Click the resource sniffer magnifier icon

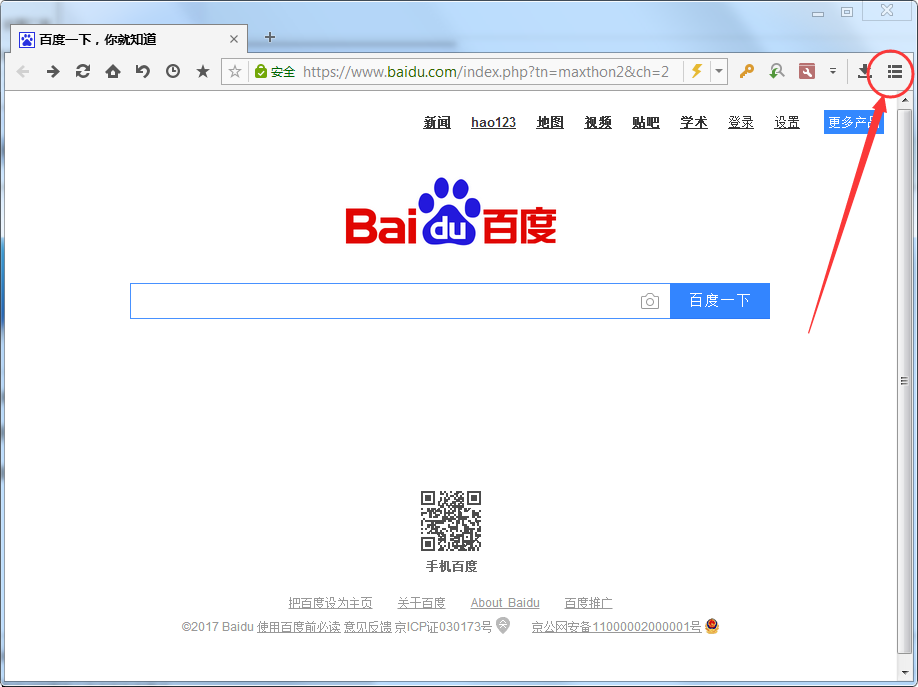[776, 71]
